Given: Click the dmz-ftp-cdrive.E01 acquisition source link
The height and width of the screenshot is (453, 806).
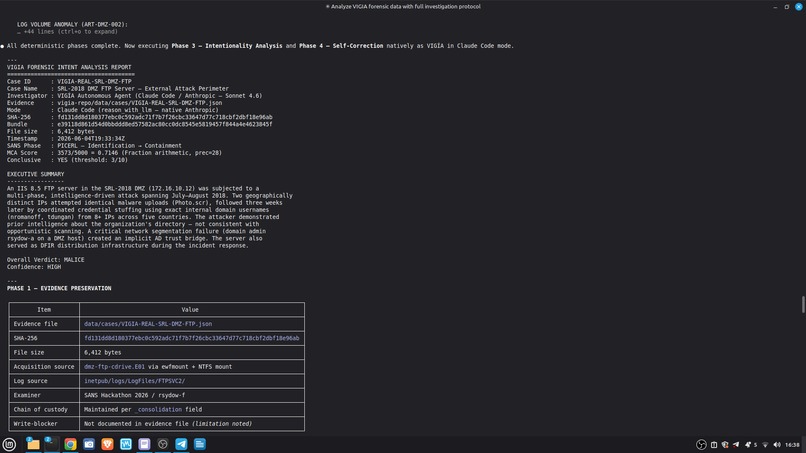Looking at the screenshot, I should 114,367.
